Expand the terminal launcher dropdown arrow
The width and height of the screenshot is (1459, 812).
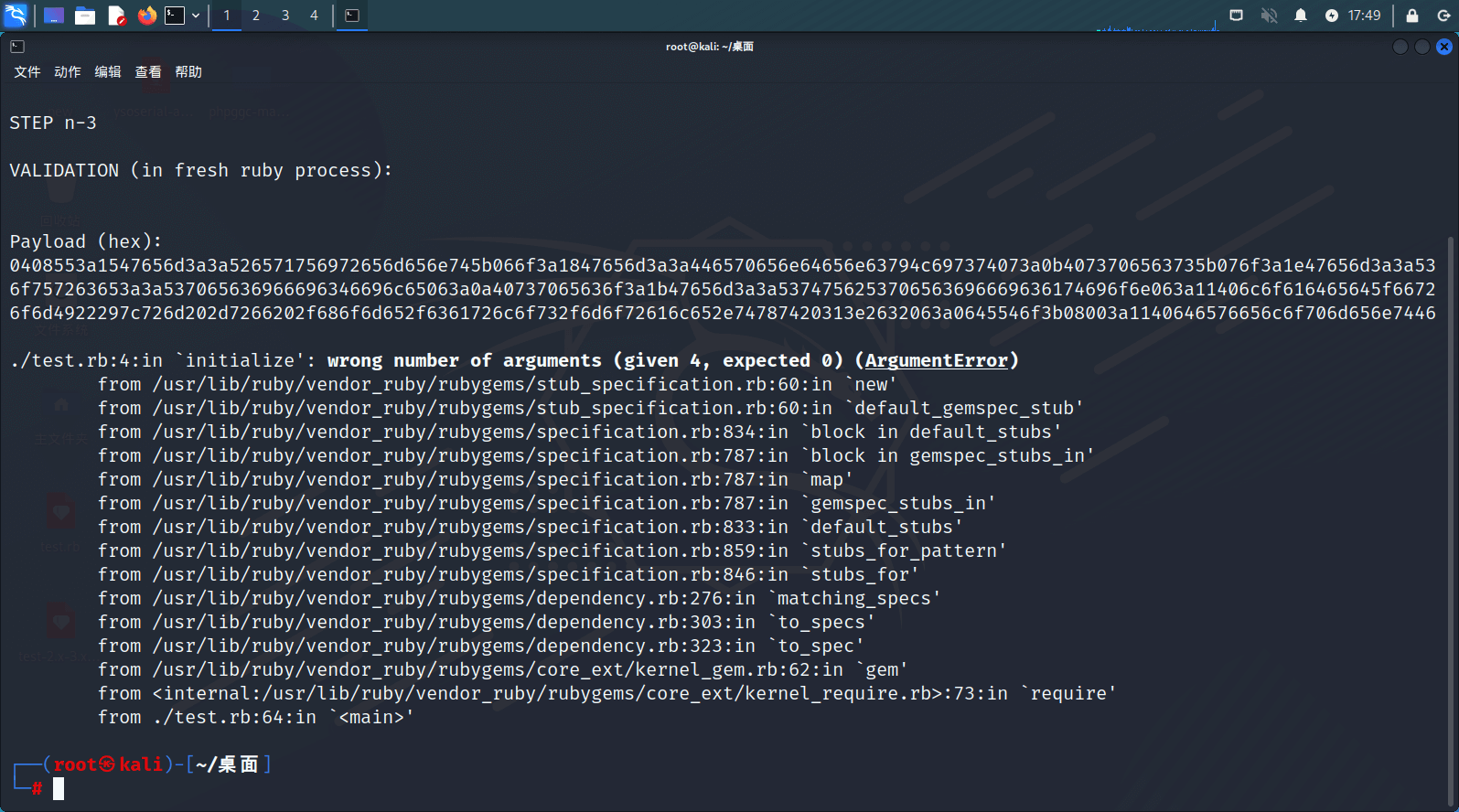click(196, 16)
